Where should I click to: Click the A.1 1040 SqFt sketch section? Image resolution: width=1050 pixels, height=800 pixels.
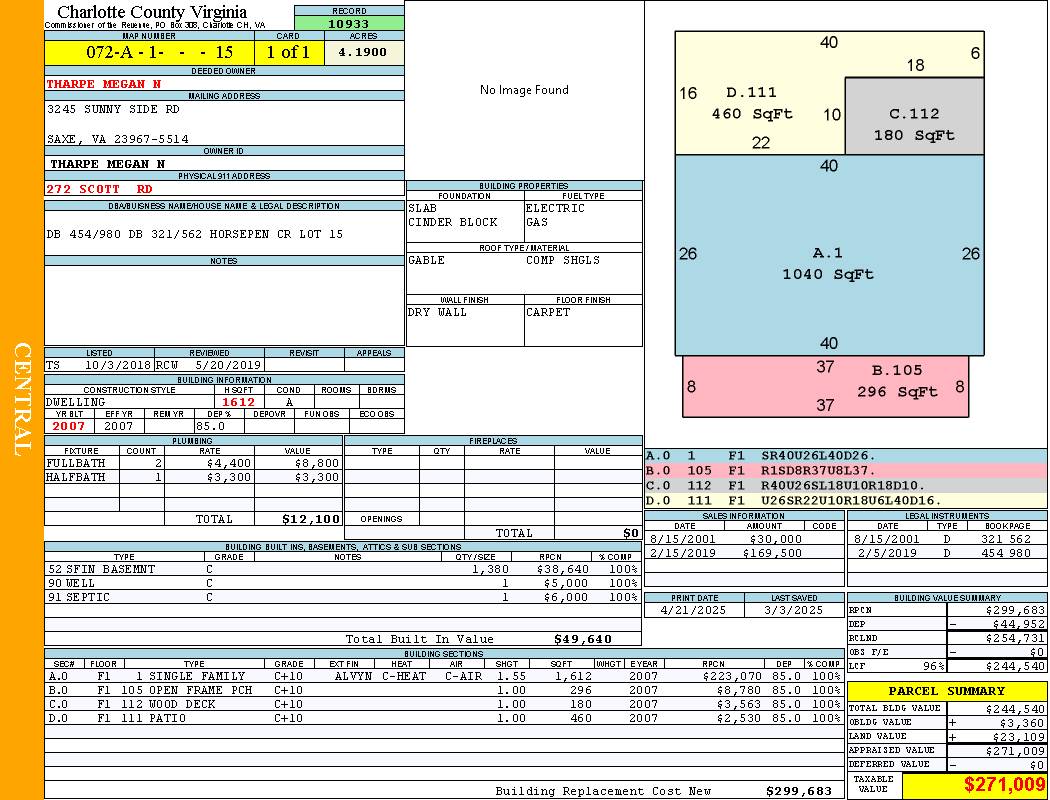pyautogui.click(x=829, y=255)
